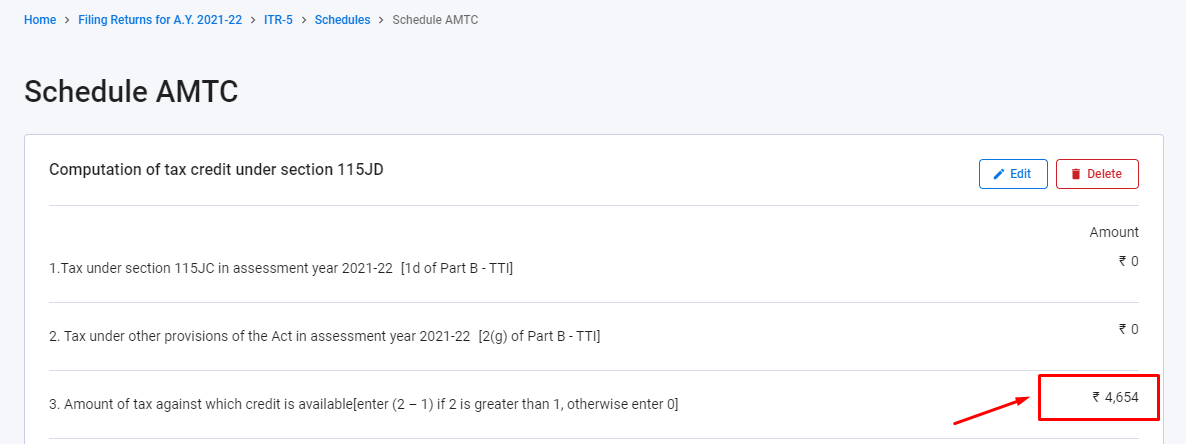1186x444 pixels.
Task: Select the section 115JD computation title
Action: pos(216,170)
